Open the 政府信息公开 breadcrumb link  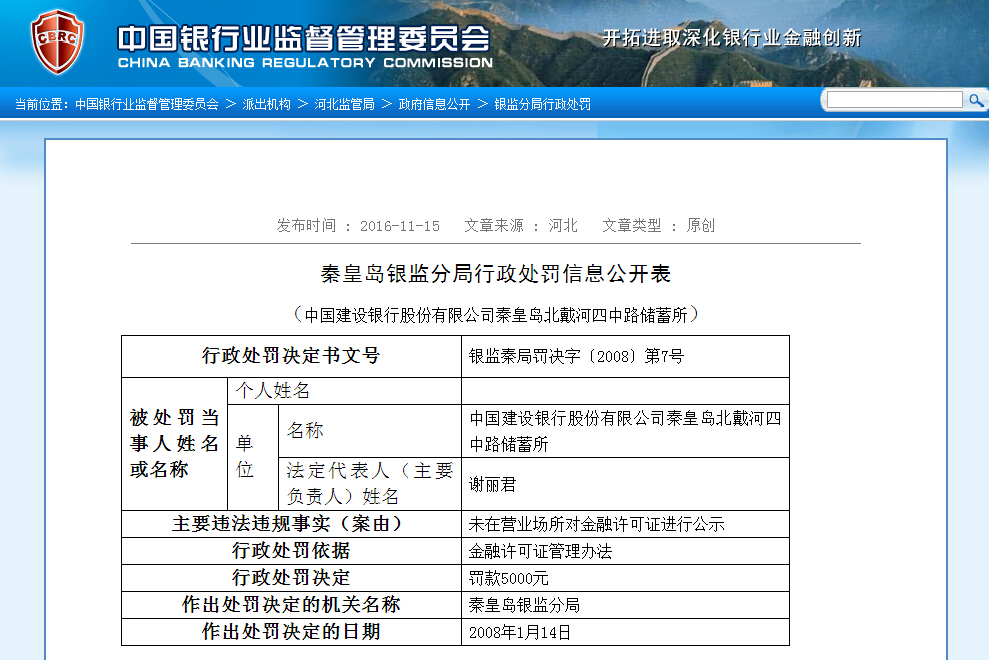(435, 104)
